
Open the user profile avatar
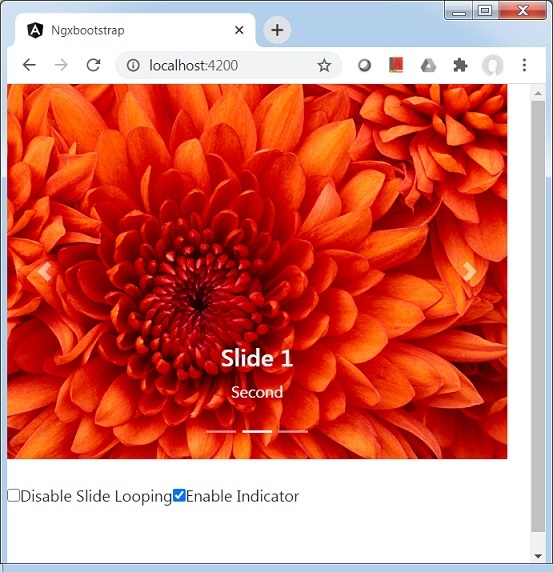(x=492, y=66)
